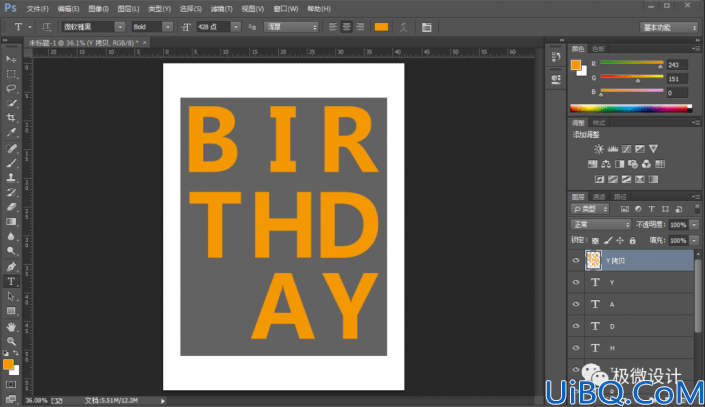Select the Eyedropper tool
The width and height of the screenshot is (705, 407).
[x=11, y=133]
